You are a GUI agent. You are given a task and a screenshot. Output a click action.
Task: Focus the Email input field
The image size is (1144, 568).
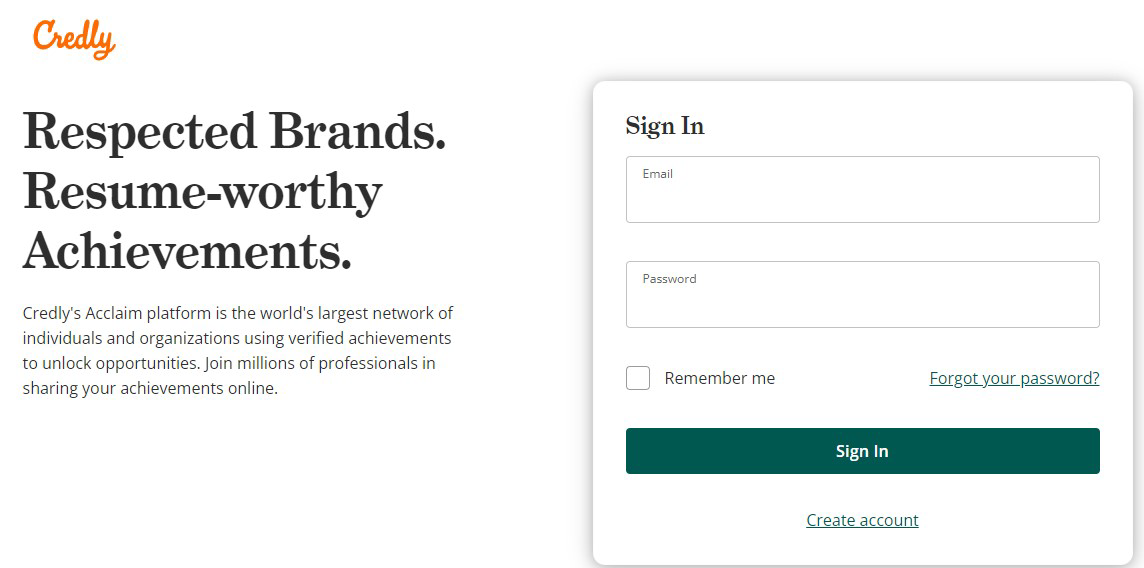pyautogui.click(x=862, y=195)
